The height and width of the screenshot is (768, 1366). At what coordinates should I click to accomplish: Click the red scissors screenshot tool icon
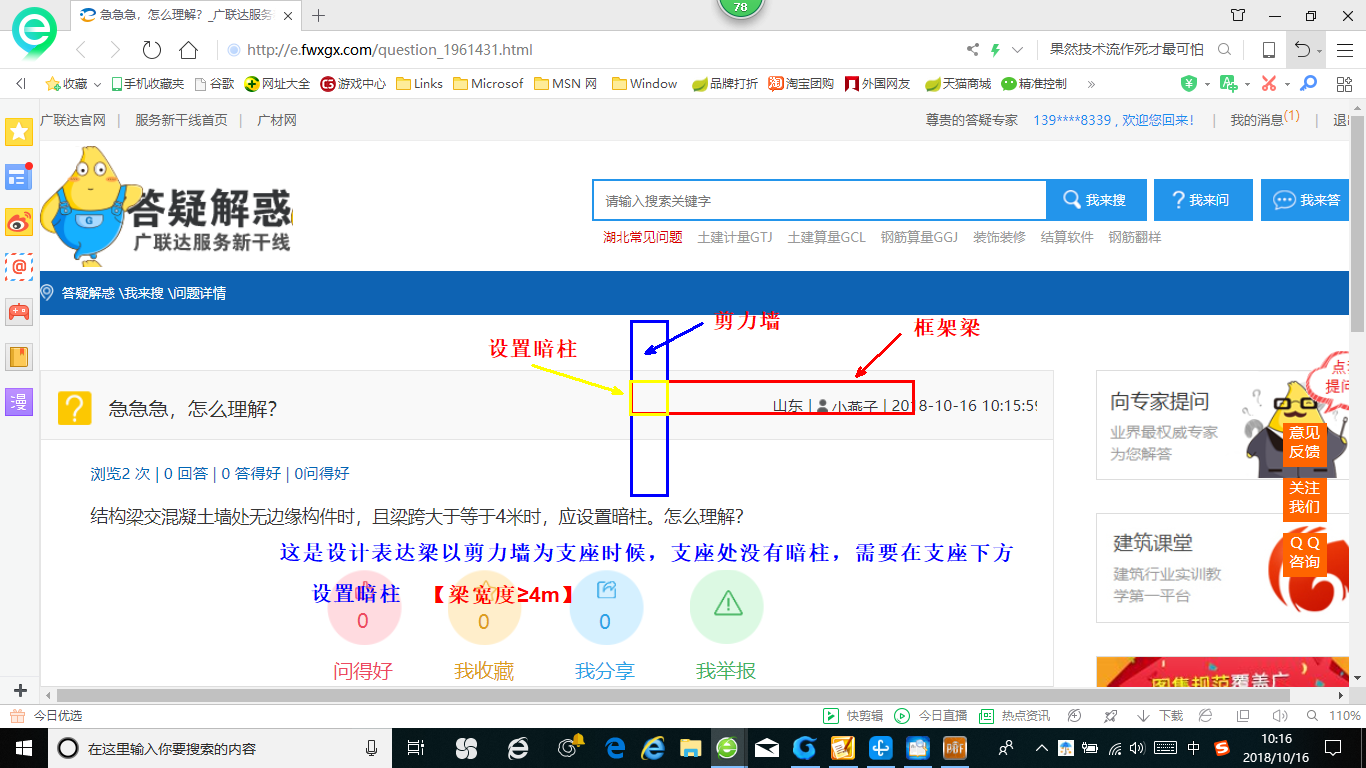click(1269, 84)
